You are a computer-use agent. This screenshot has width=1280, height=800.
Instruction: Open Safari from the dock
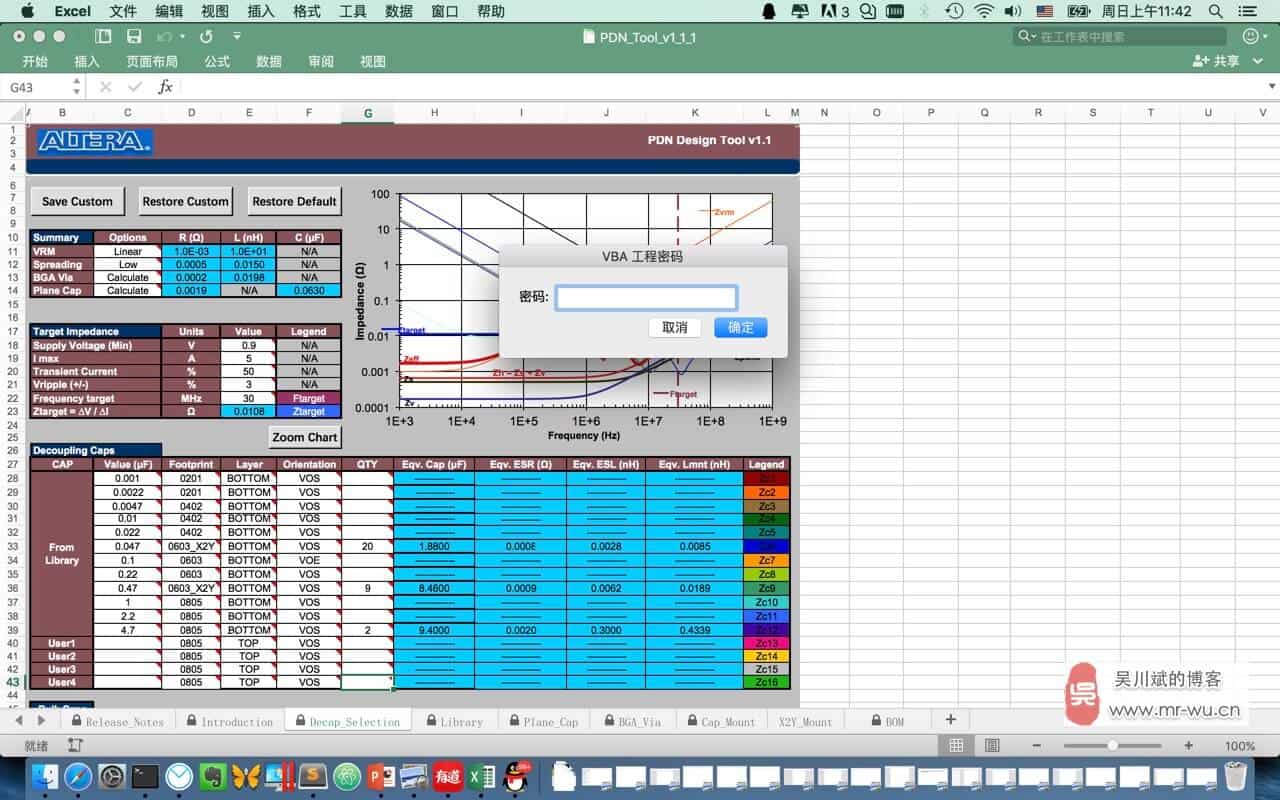78,776
